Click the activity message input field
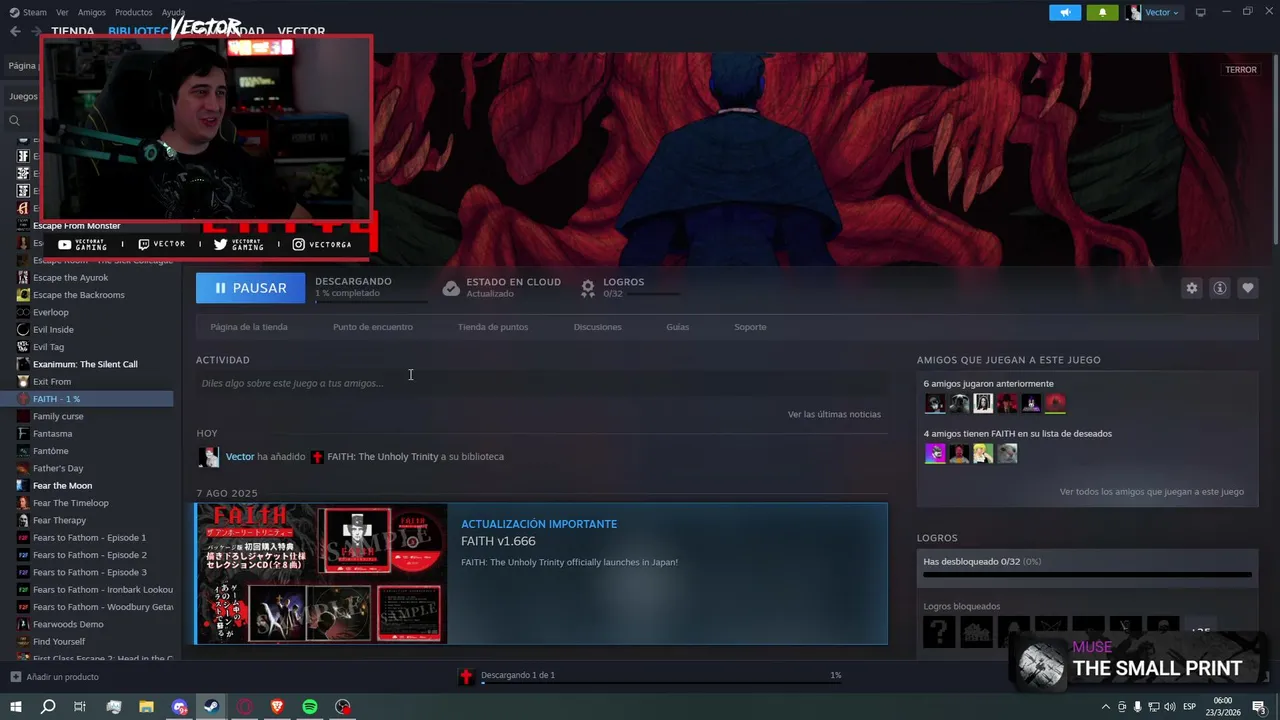The image size is (1280, 720). [x=541, y=383]
